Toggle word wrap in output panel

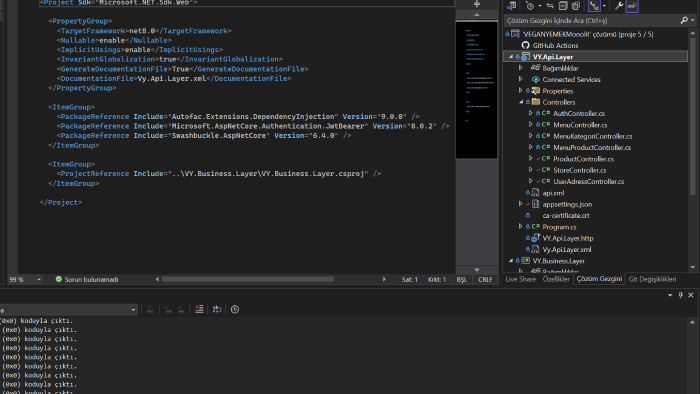tap(217, 309)
